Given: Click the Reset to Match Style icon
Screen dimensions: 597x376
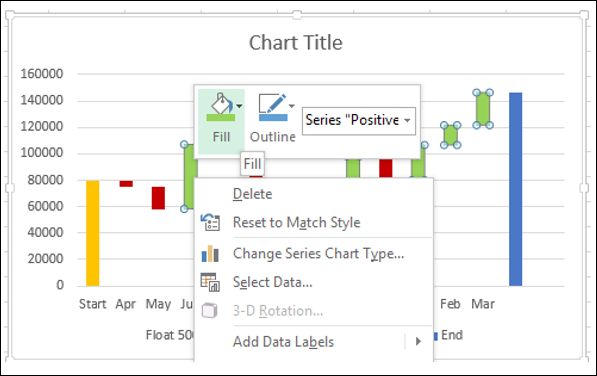Looking at the screenshot, I should 210,222.
